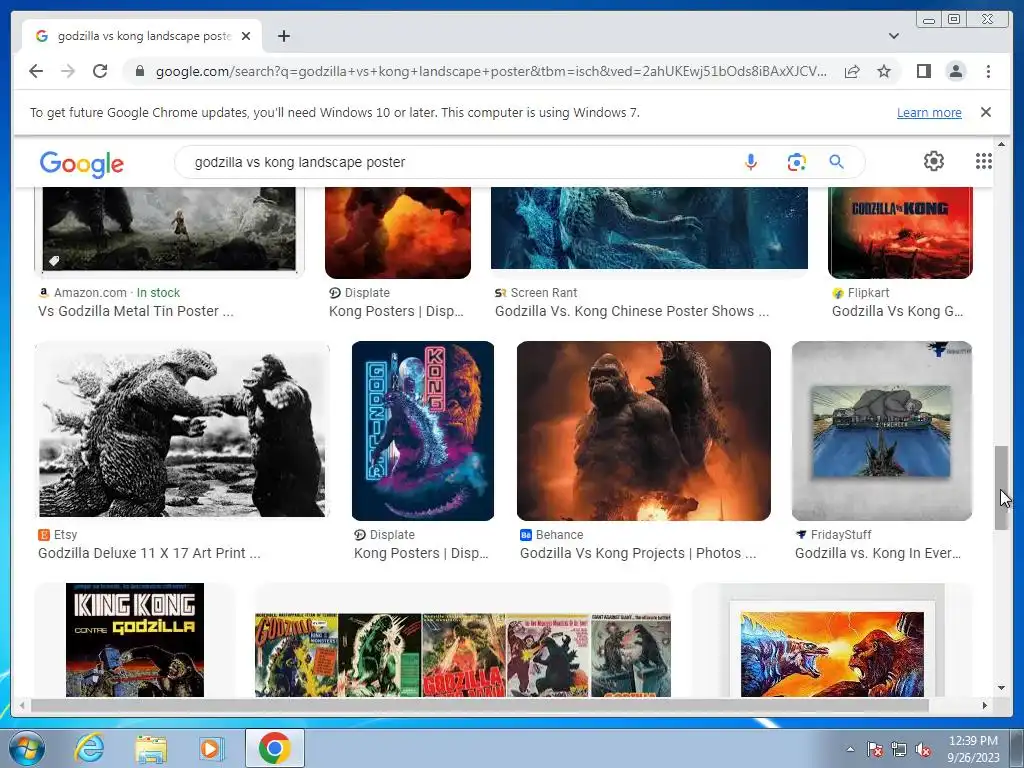Click the scroll down arrow
The height and width of the screenshot is (768, 1024).
coord(1001,688)
